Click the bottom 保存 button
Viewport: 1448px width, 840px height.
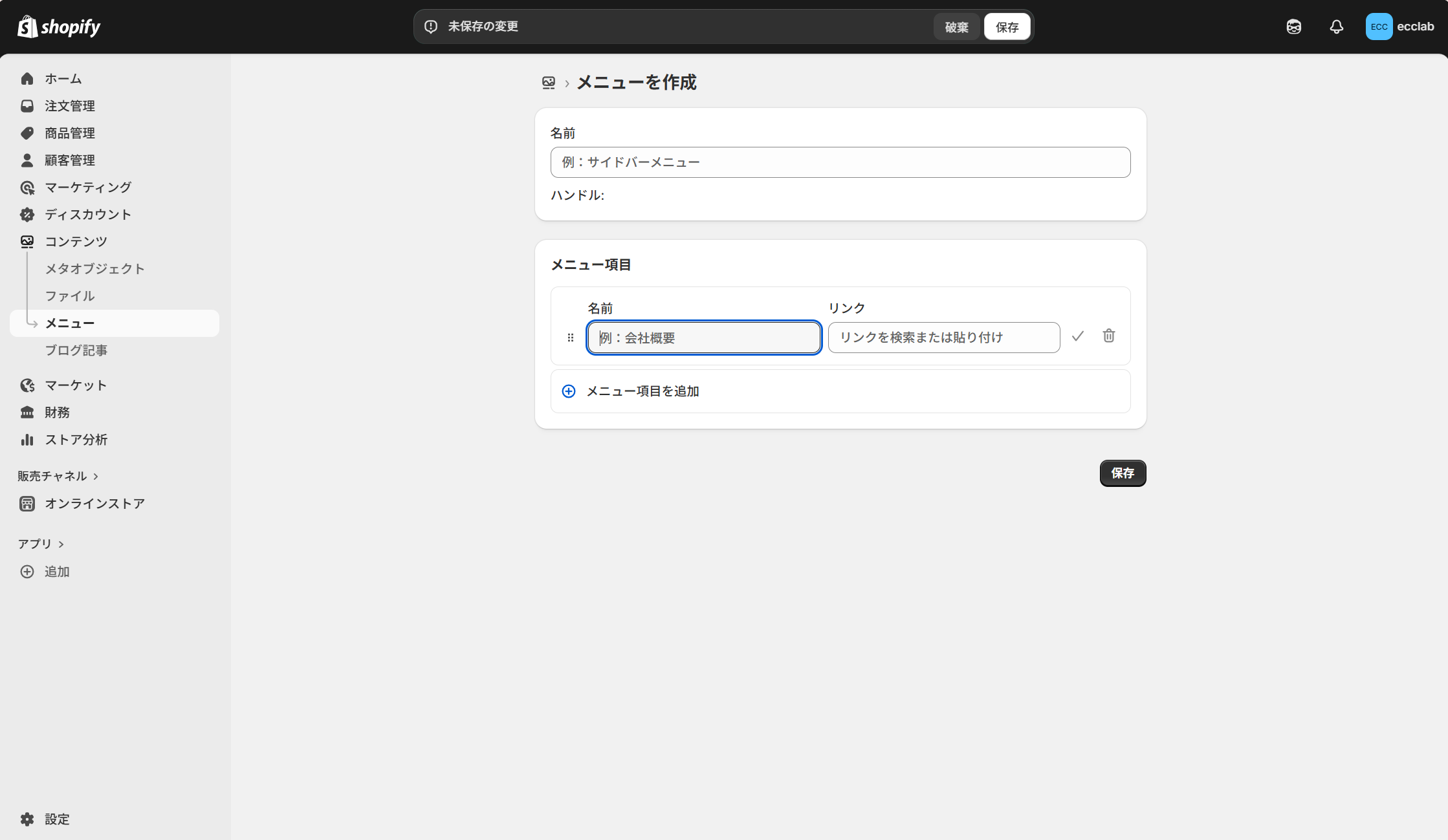[x=1122, y=473]
